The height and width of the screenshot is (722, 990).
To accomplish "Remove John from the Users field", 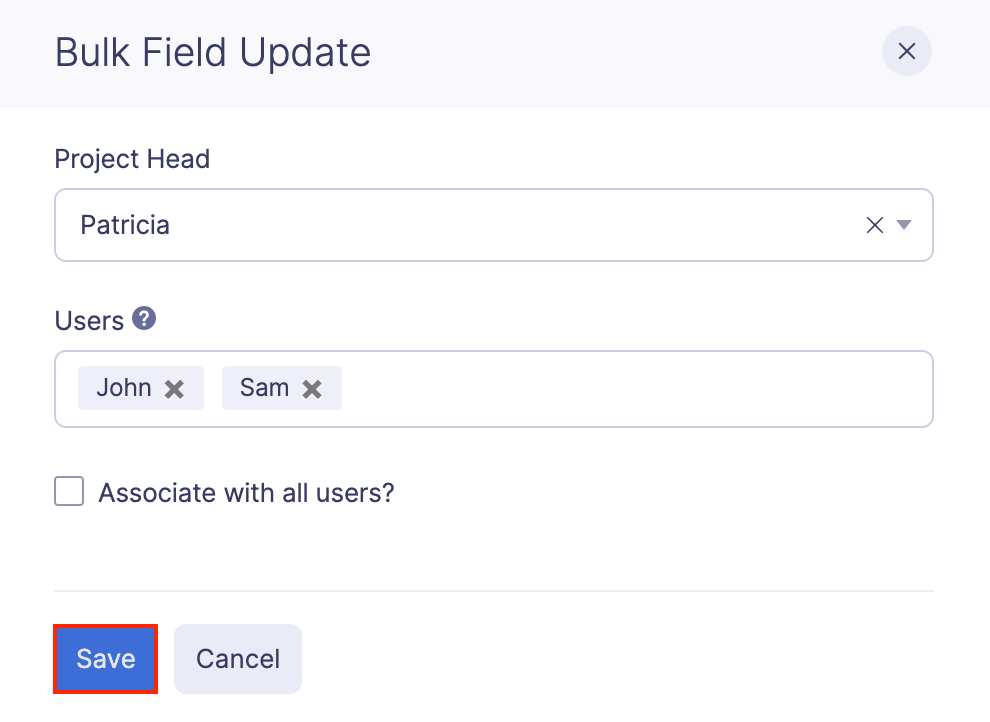I will (174, 389).
